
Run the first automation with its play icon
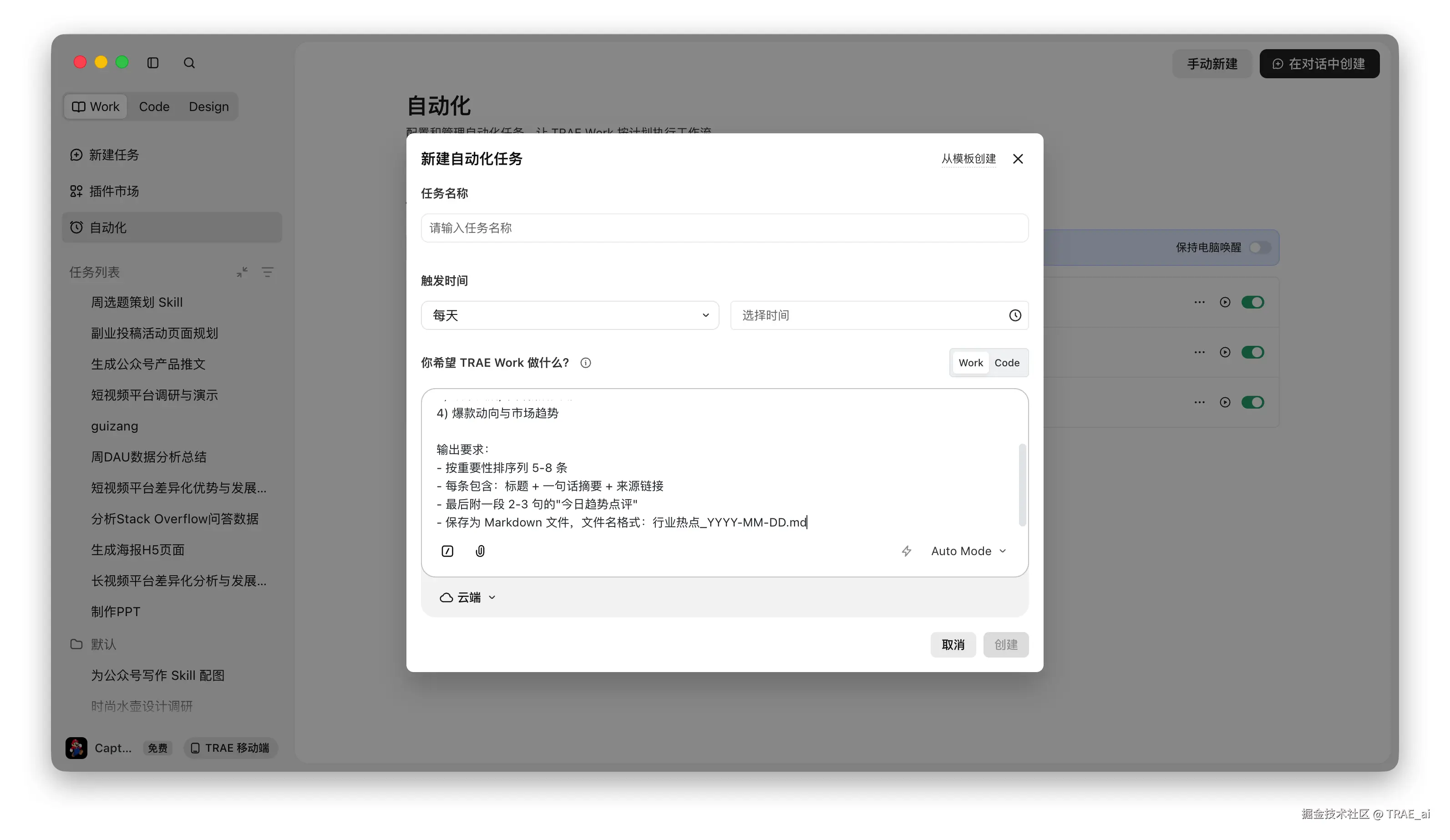click(x=1225, y=302)
